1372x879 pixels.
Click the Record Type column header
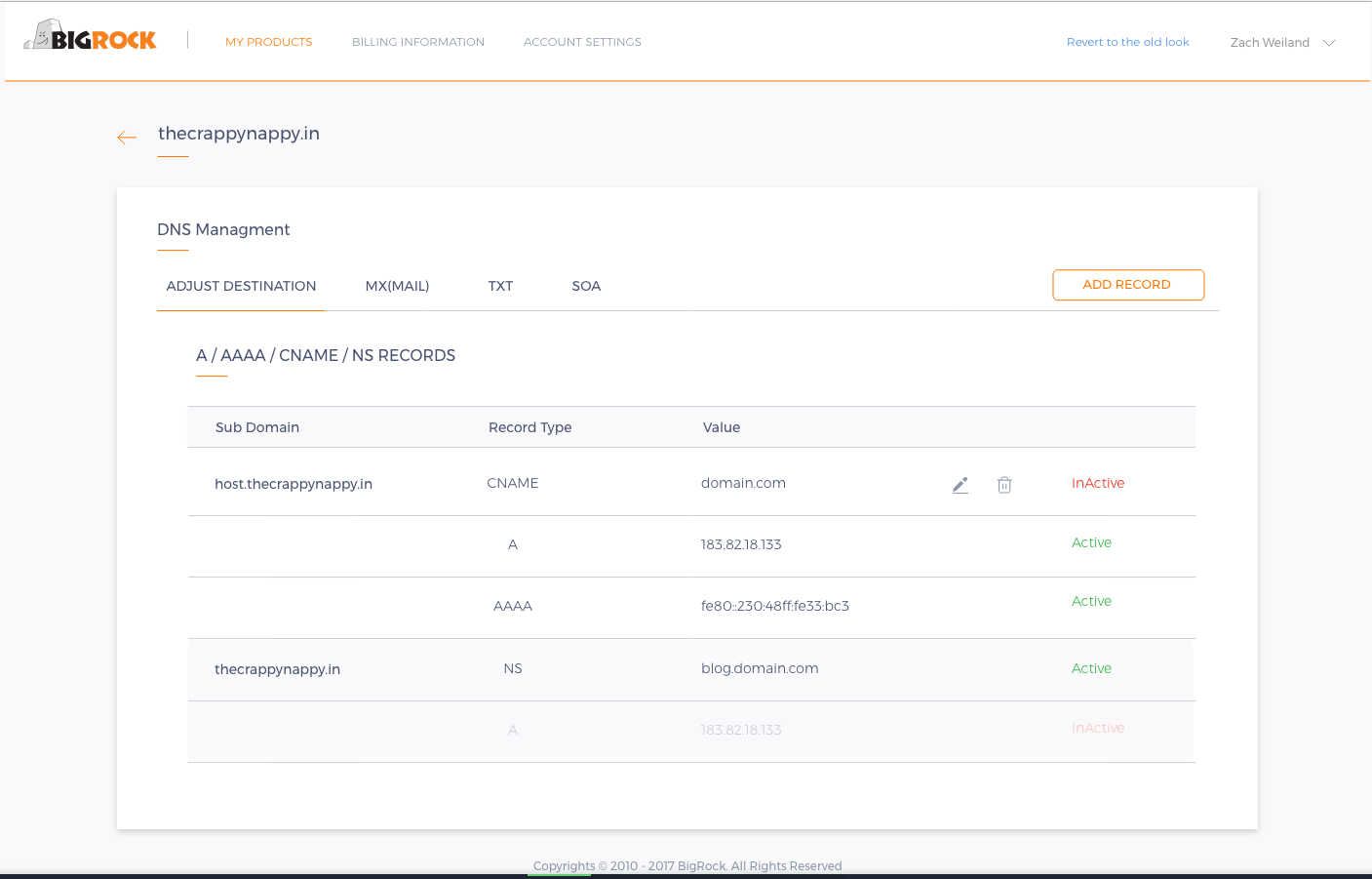[x=529, y=427]
